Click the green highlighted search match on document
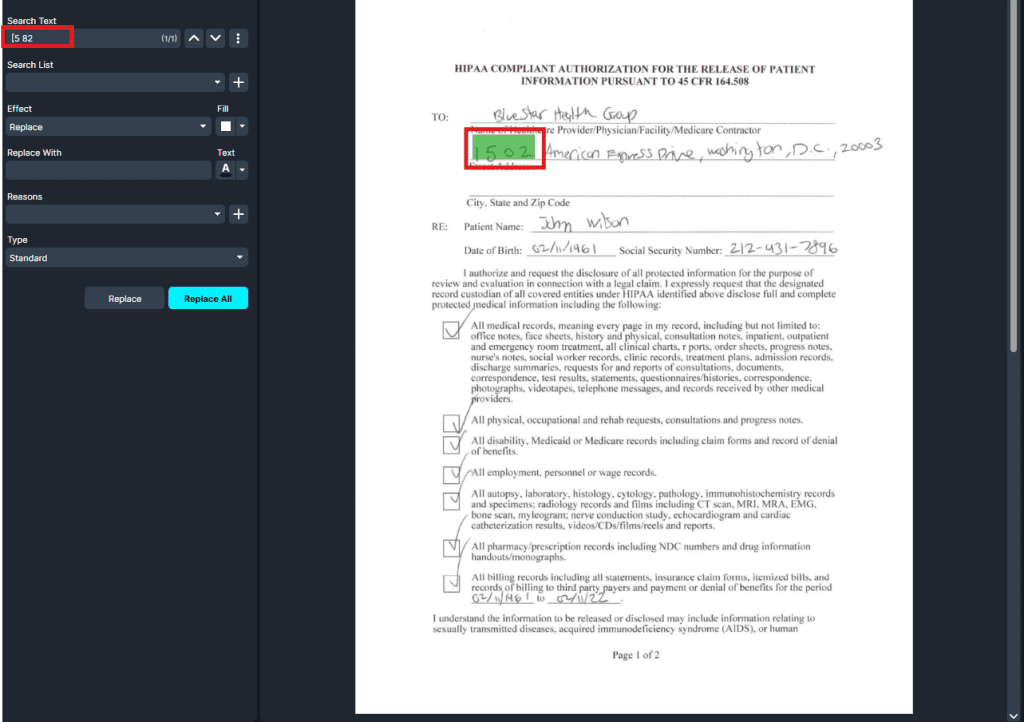The image size is (1024, 722). 505,151
